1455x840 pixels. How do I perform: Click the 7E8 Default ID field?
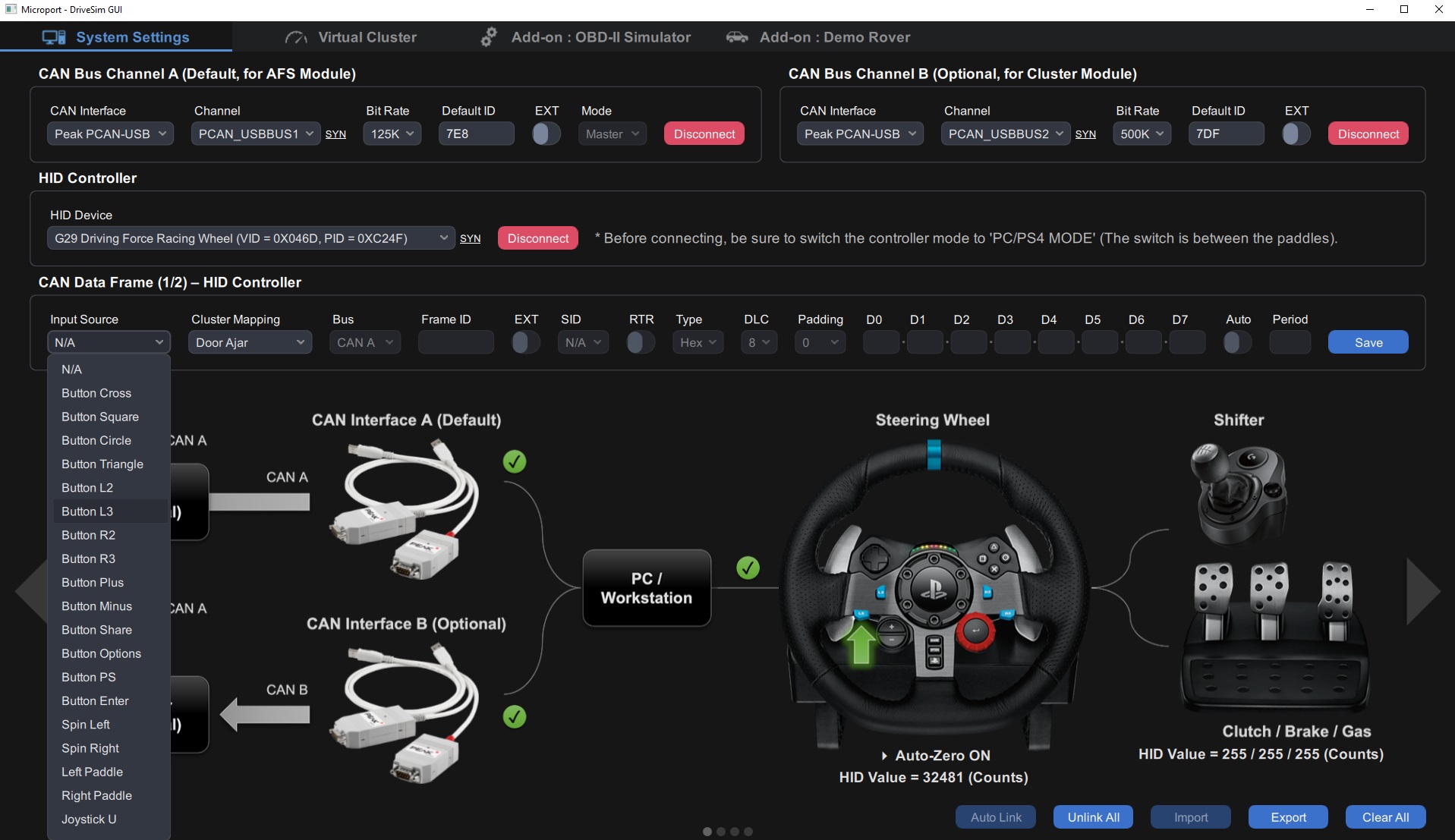click(x=476, y=134)
